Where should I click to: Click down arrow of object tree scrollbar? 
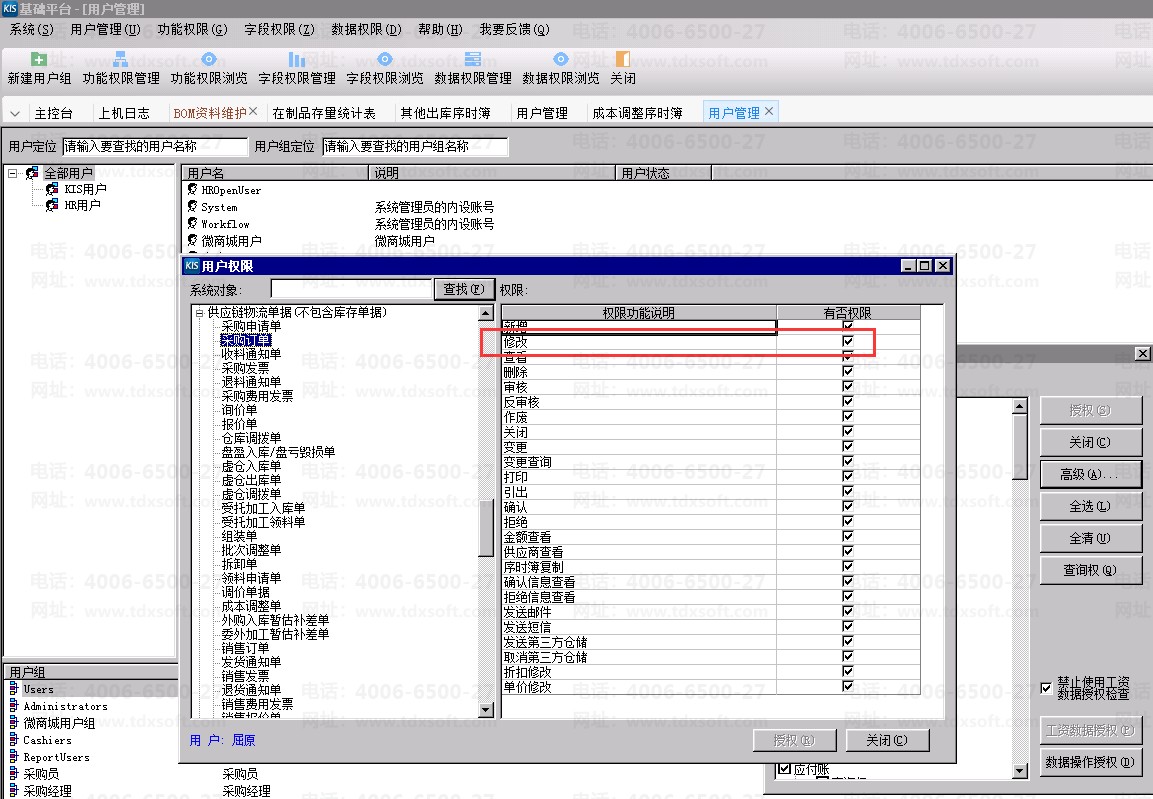(485, 710)
